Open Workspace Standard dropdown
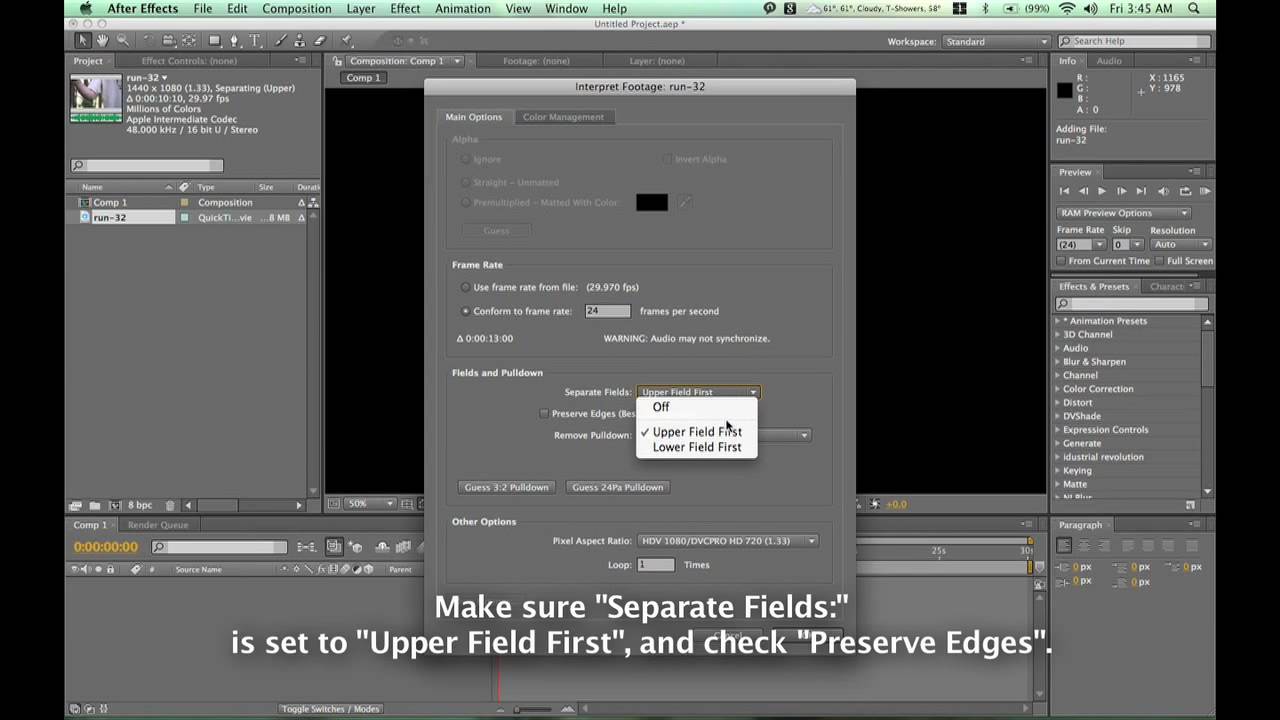This screenshot has width=1280, height=720. point(995,41)
